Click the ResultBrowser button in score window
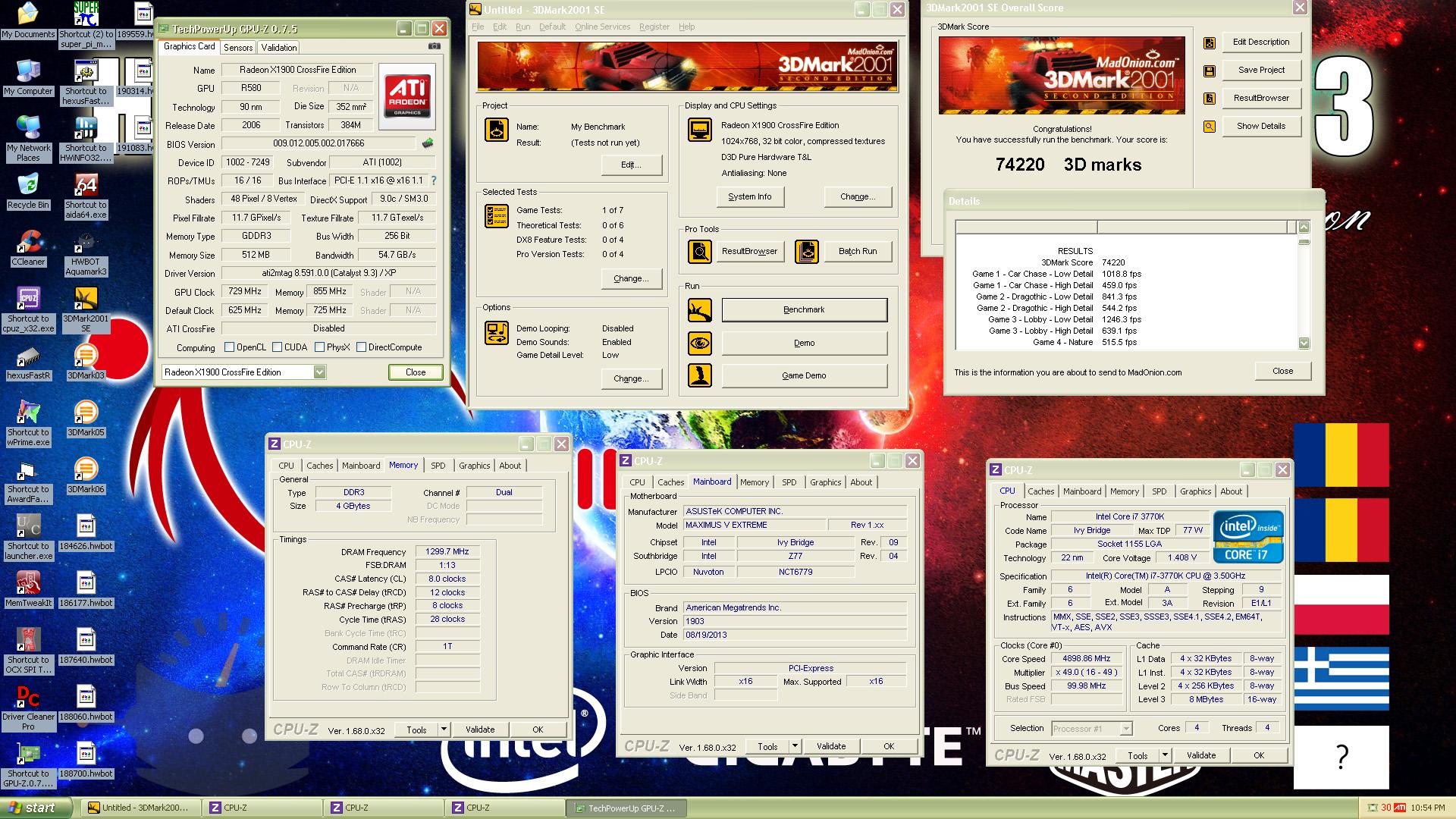Screen dimensions: 1456x819 pos(1261,98)
